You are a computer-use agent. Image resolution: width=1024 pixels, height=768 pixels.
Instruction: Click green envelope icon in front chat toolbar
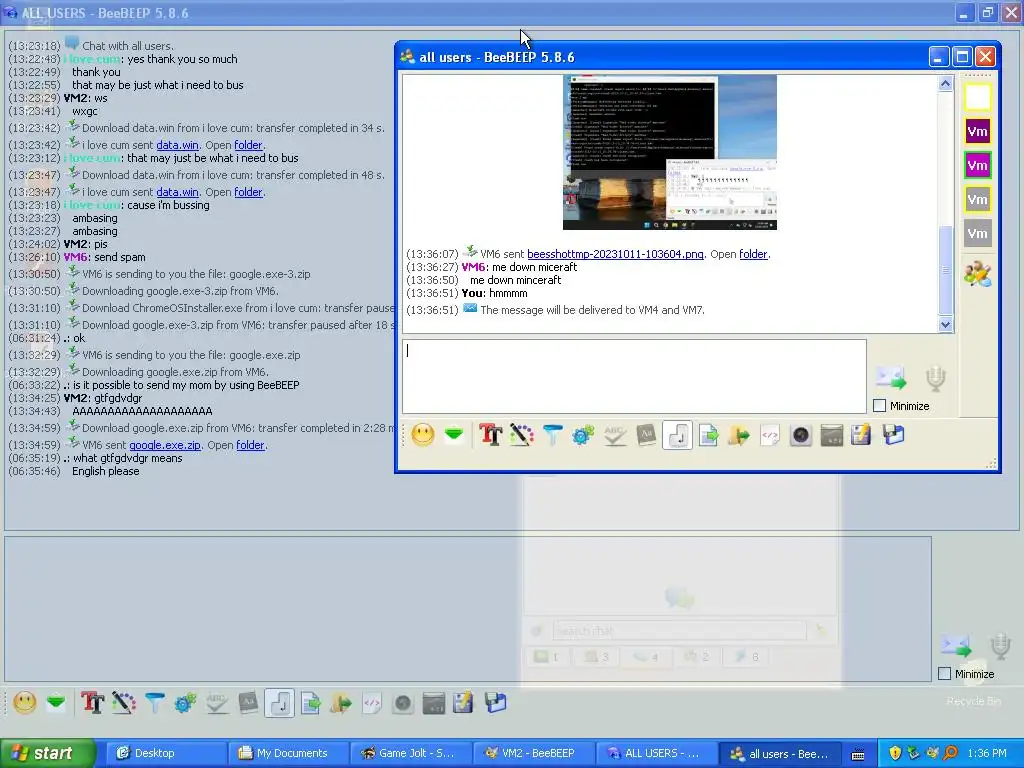point(454,434)
